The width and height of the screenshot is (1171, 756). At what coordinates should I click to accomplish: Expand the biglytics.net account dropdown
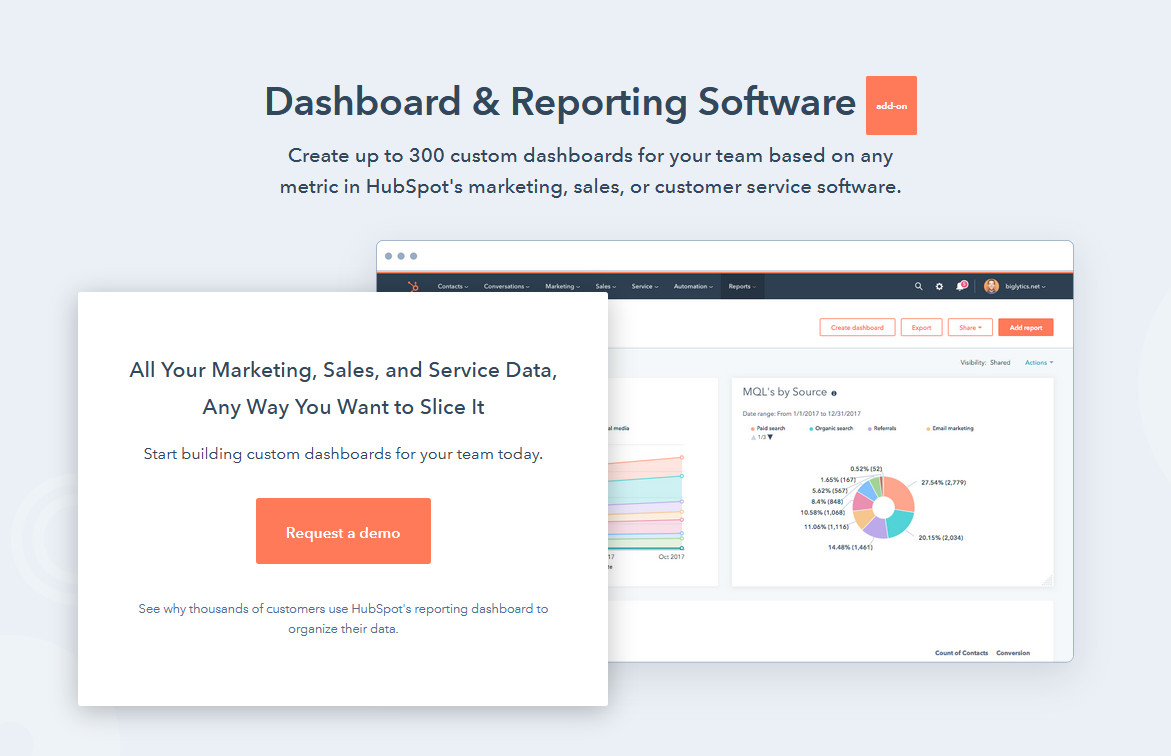1025,286
